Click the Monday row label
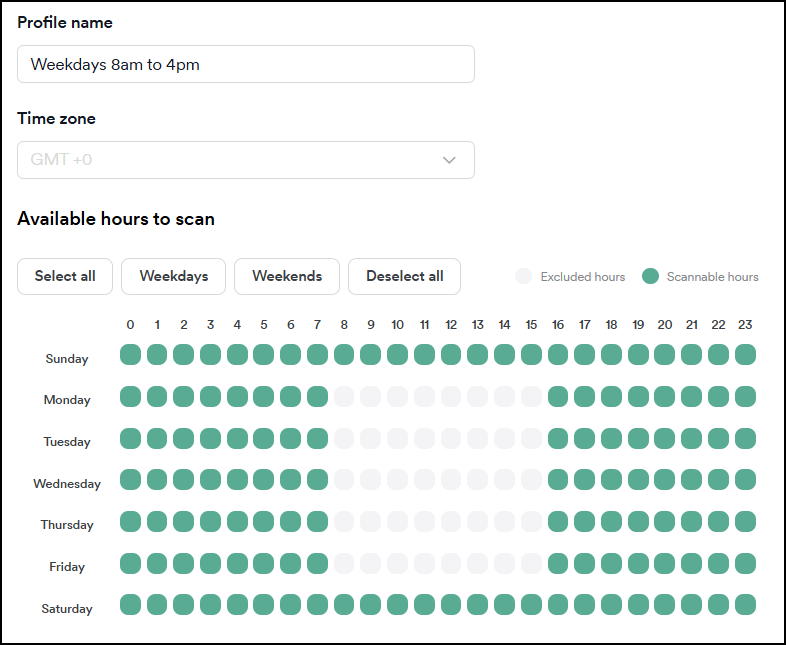 click(67, 400)
